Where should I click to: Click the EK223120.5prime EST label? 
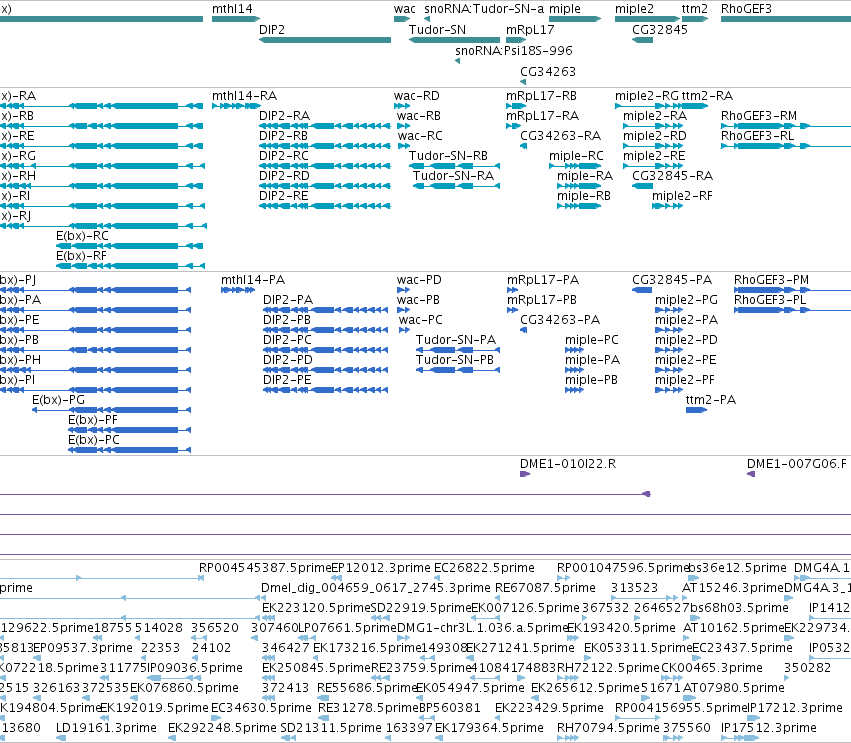pos(316,608)
